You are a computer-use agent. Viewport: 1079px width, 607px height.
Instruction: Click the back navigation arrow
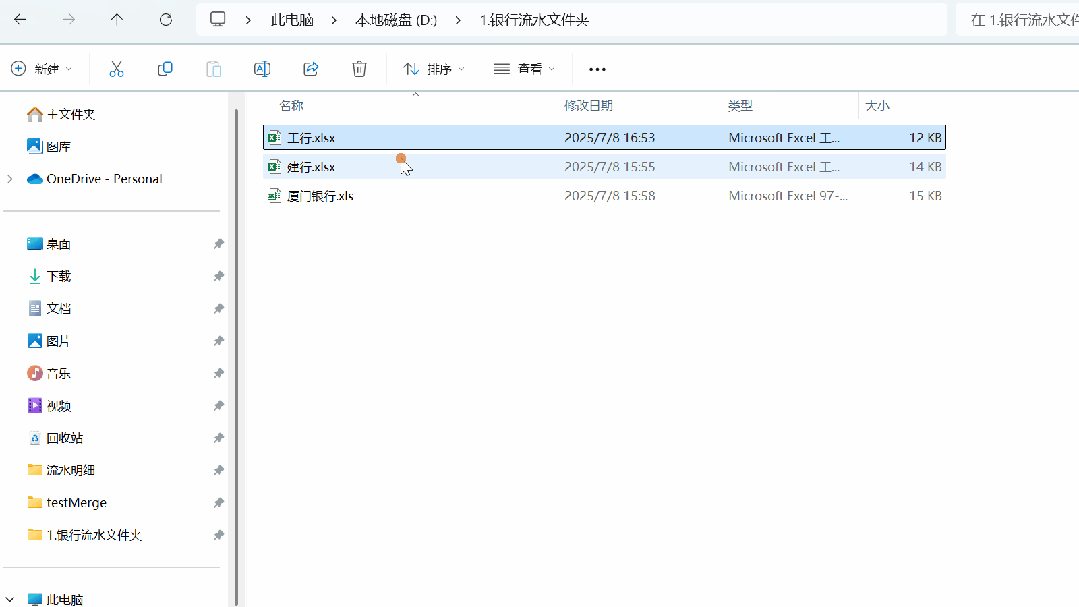[x=20, y=19]
